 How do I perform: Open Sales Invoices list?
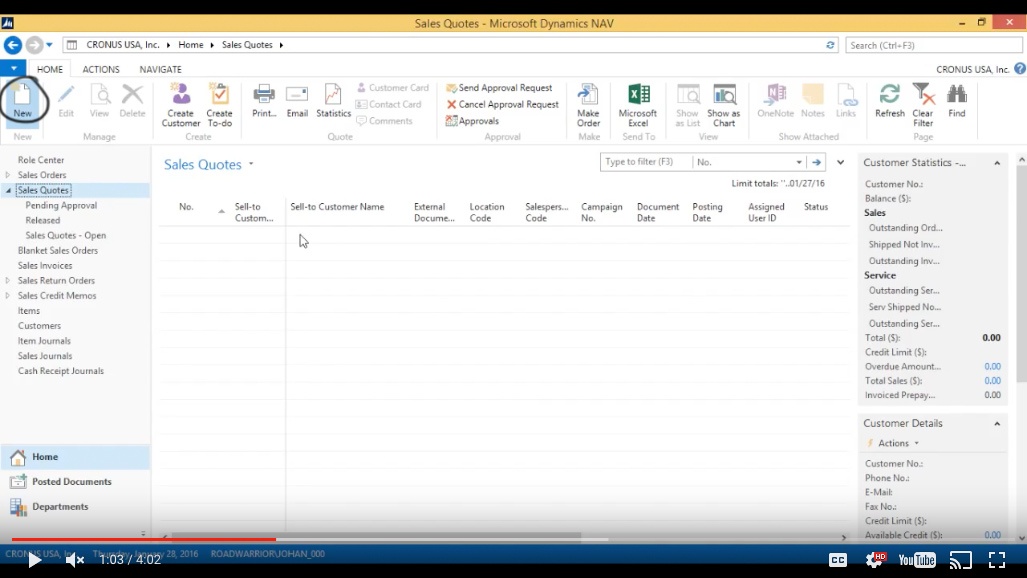[45, 265]
